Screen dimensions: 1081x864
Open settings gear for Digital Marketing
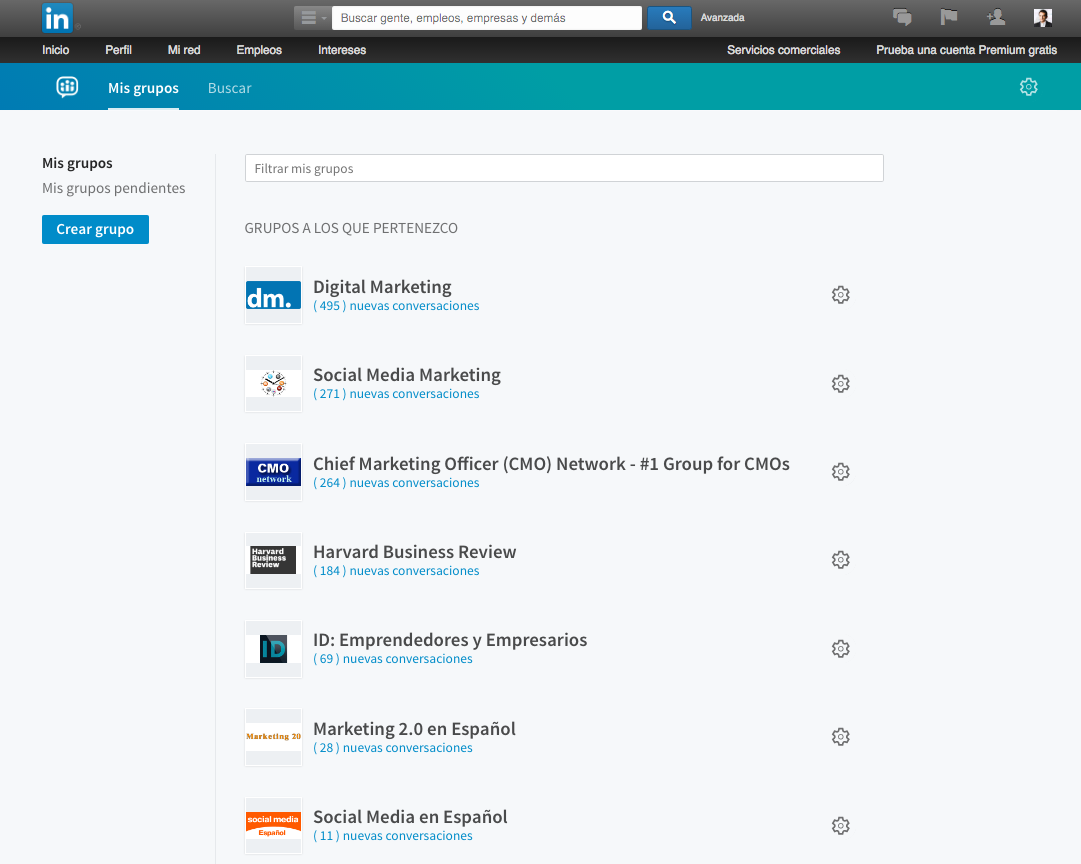click(x=840, y=295)
